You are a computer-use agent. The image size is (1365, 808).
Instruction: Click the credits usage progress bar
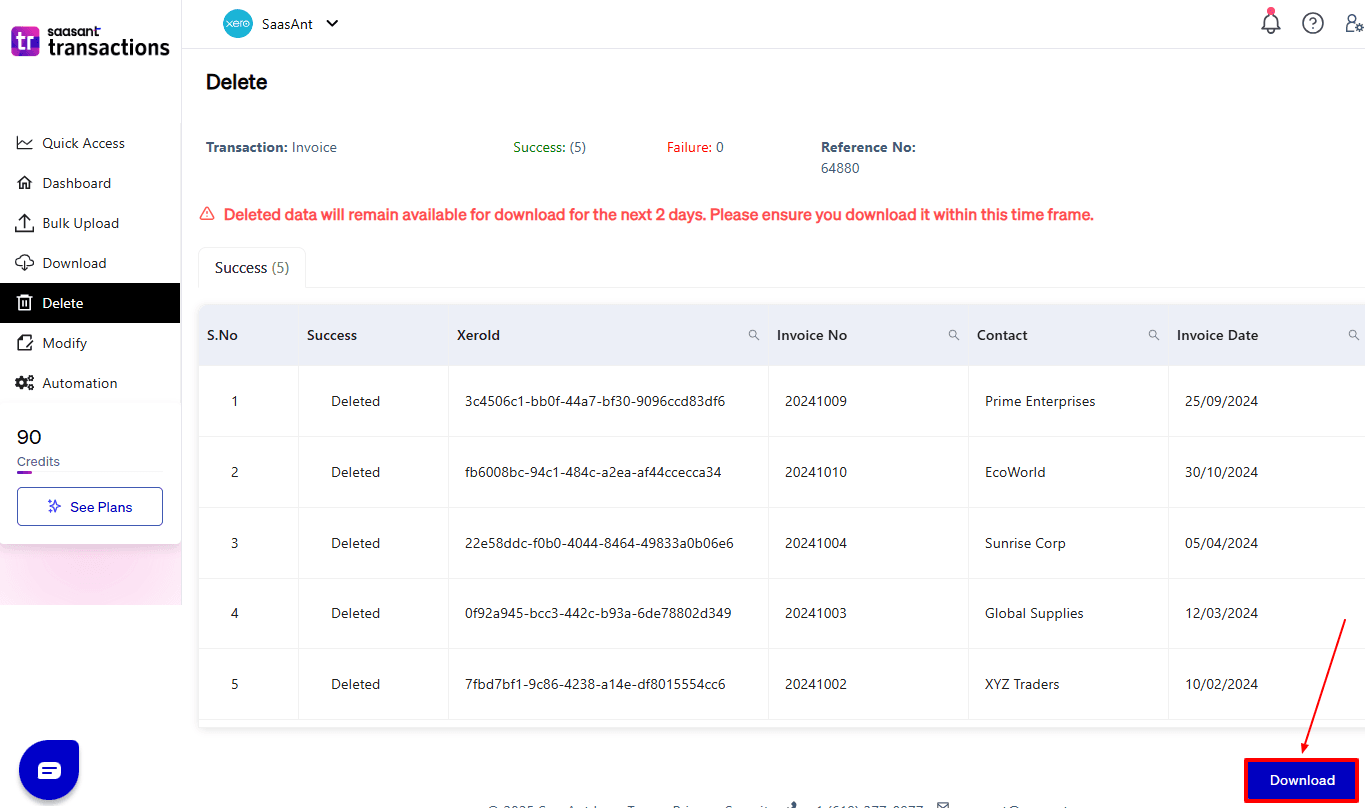pyautogui.click(x=90, y=472)
